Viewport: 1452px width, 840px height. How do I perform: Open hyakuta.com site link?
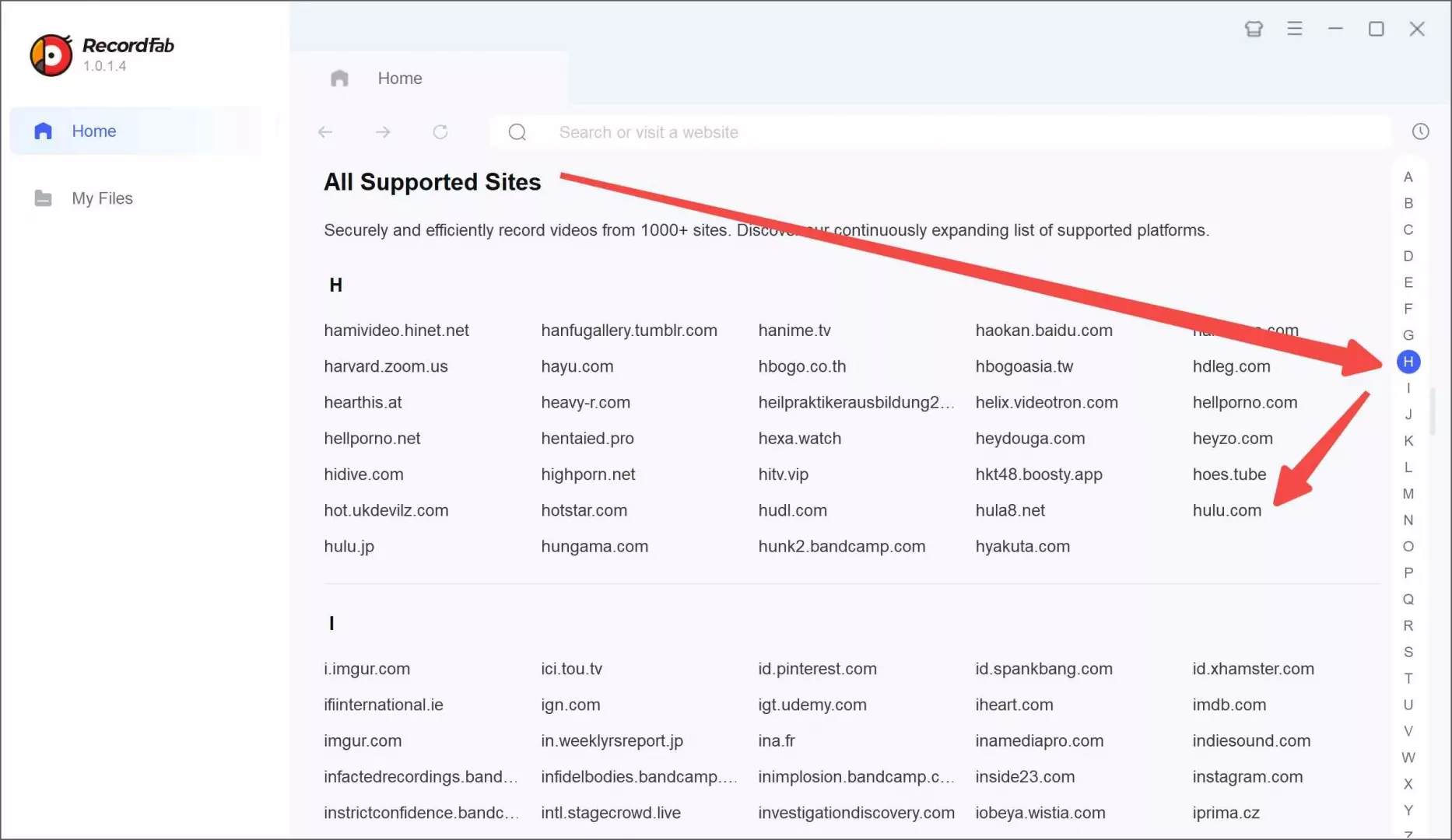click(1022, 547)
